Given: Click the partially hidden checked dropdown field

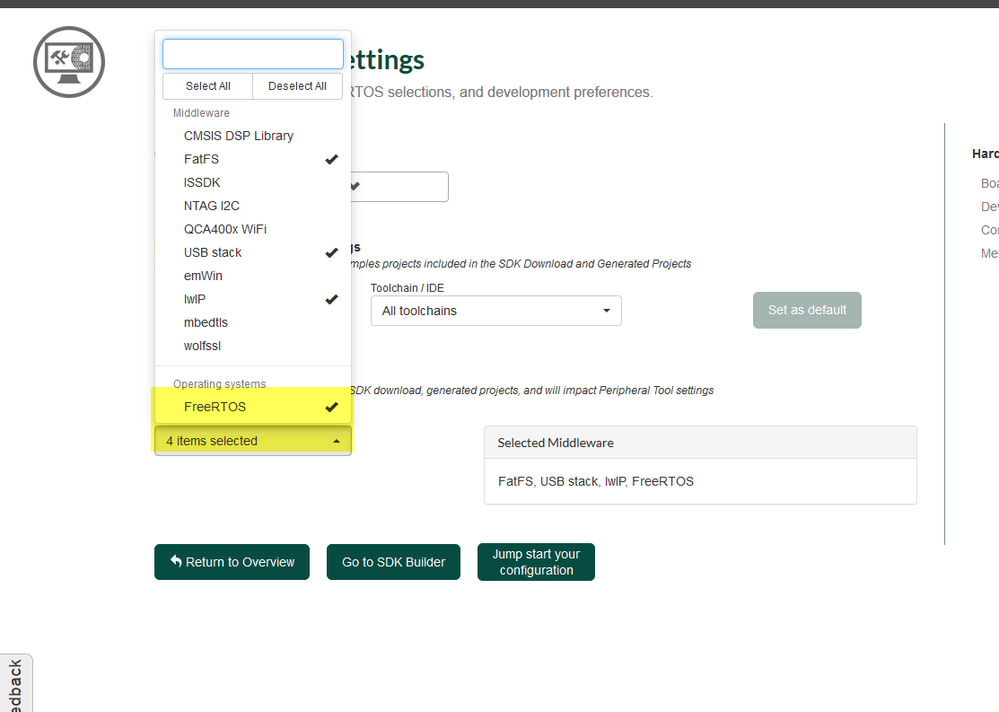Looking at the screenshot, I should 399,187.
